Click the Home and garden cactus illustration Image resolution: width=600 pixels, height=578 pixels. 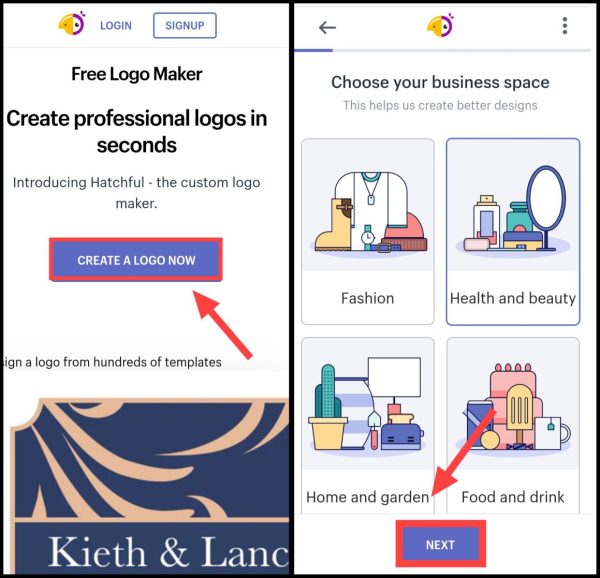point(368,405)
